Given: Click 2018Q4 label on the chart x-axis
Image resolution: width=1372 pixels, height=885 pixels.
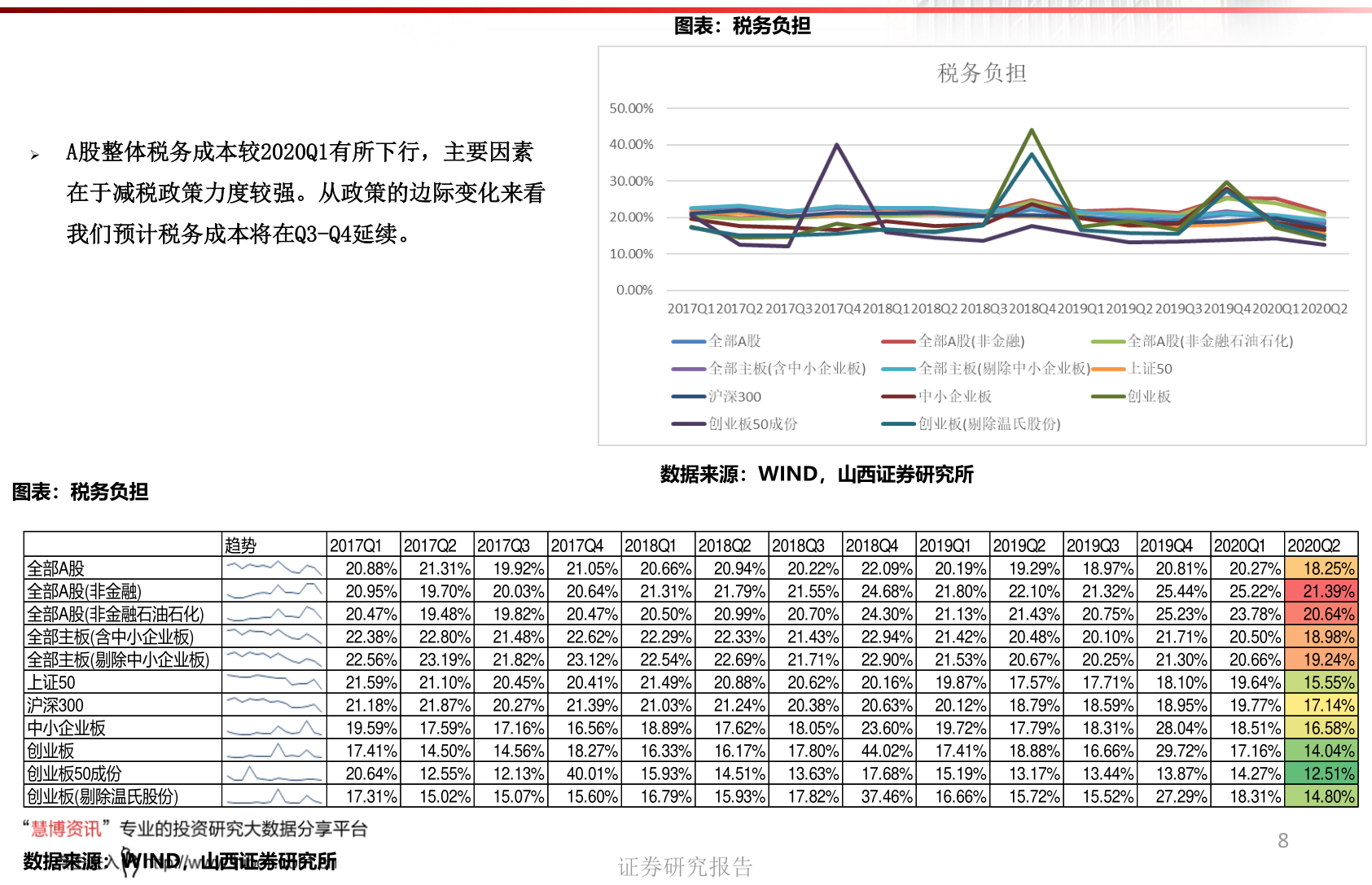Looking at the screenshot, I should pos(1032,309).
